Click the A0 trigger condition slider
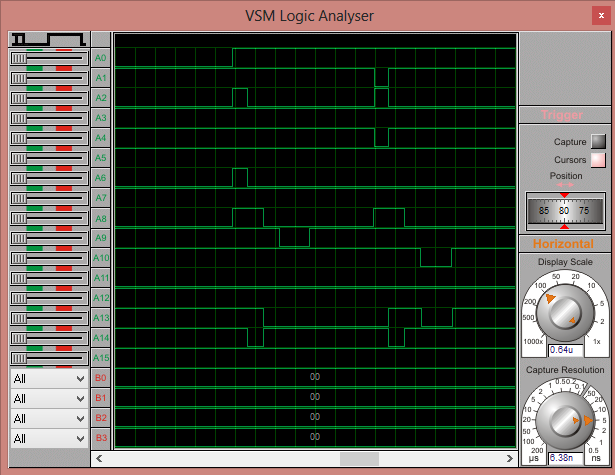This screenshot has height=475, width=615. tap(49, 58)
